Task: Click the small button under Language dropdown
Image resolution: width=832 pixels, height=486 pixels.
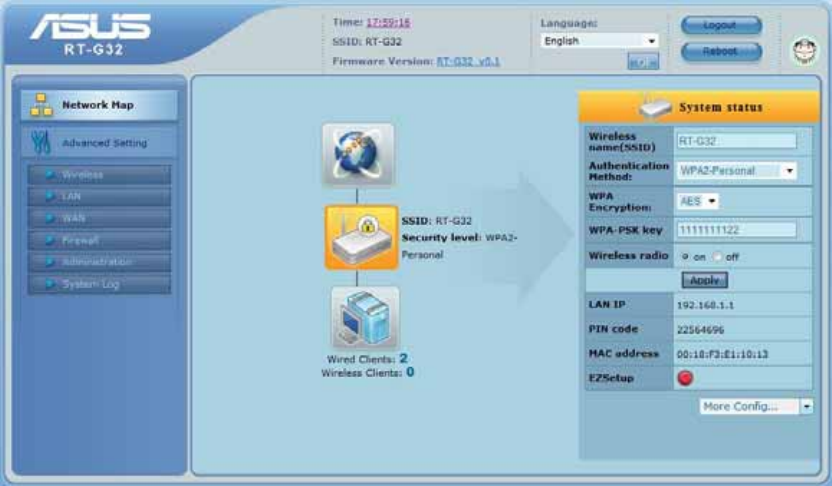Action: click(643, 62)
